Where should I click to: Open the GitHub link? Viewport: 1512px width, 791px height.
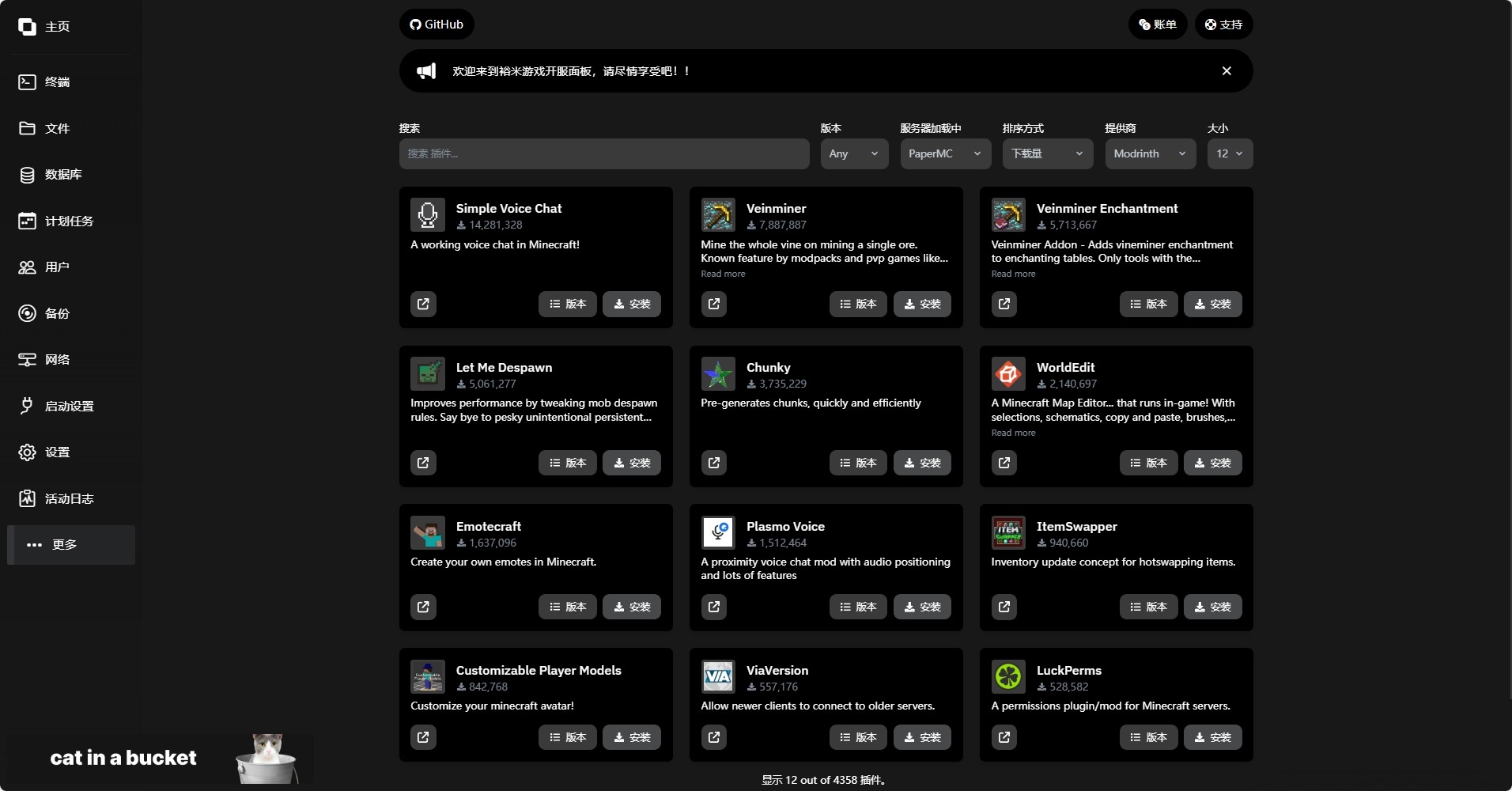tap(437, 25)
